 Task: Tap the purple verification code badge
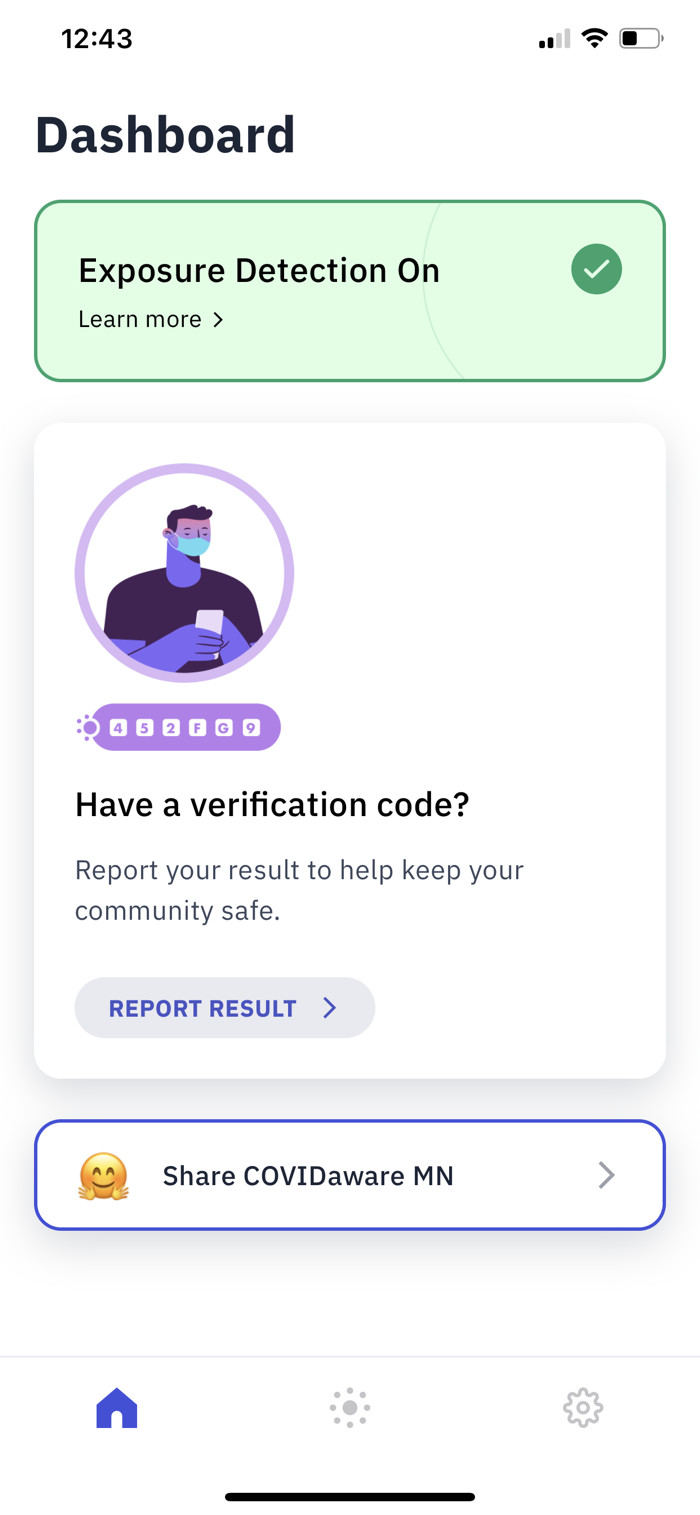186,727
